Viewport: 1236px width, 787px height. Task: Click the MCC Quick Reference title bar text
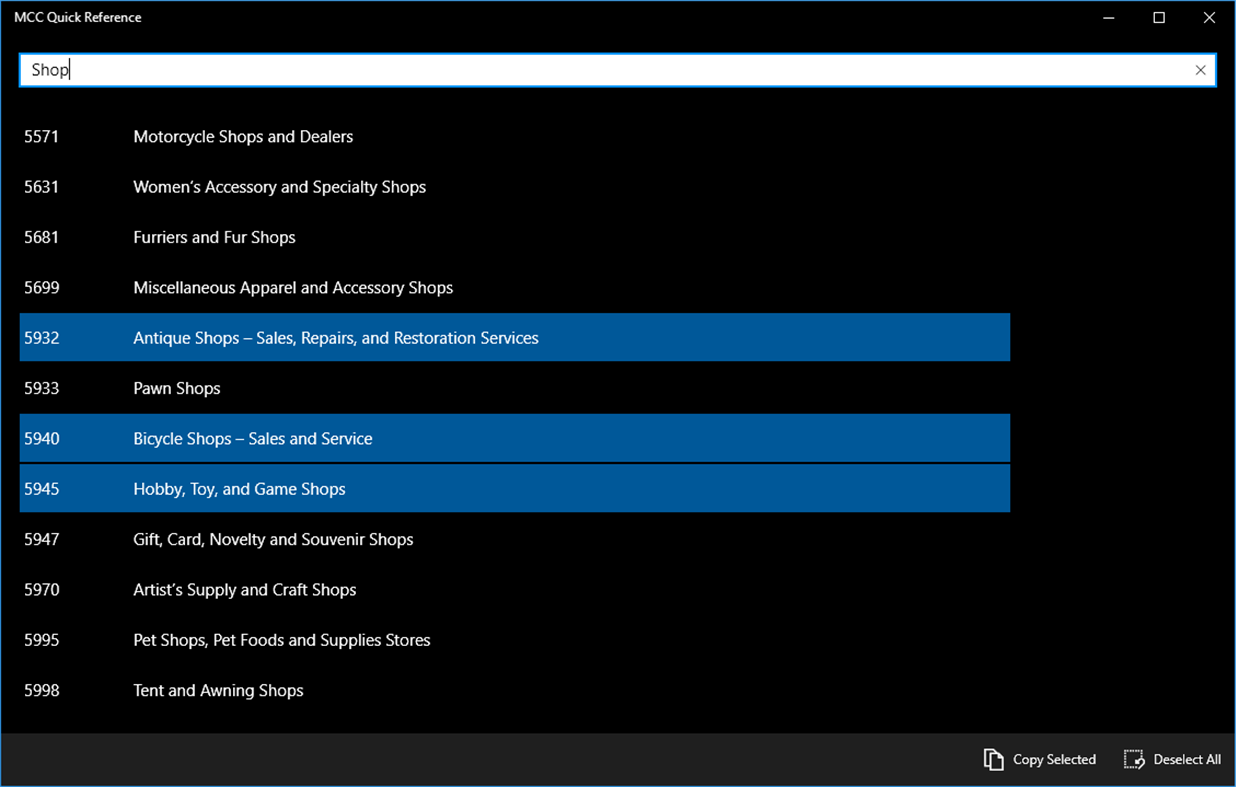pyautogui.click(x=77, y=17)
